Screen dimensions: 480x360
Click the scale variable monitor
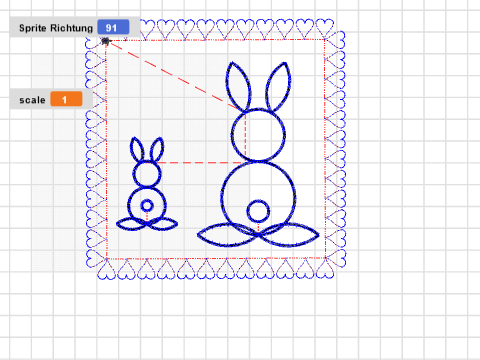click(x=51, y=99)
